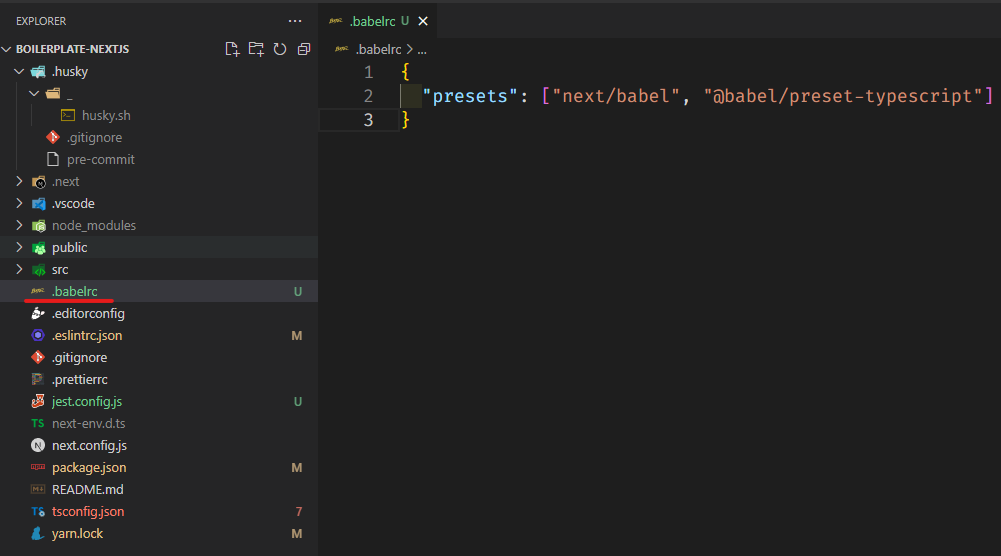Open the Explorer more actions ellipsis
The image size is (1001, 556).
[294, 20]
